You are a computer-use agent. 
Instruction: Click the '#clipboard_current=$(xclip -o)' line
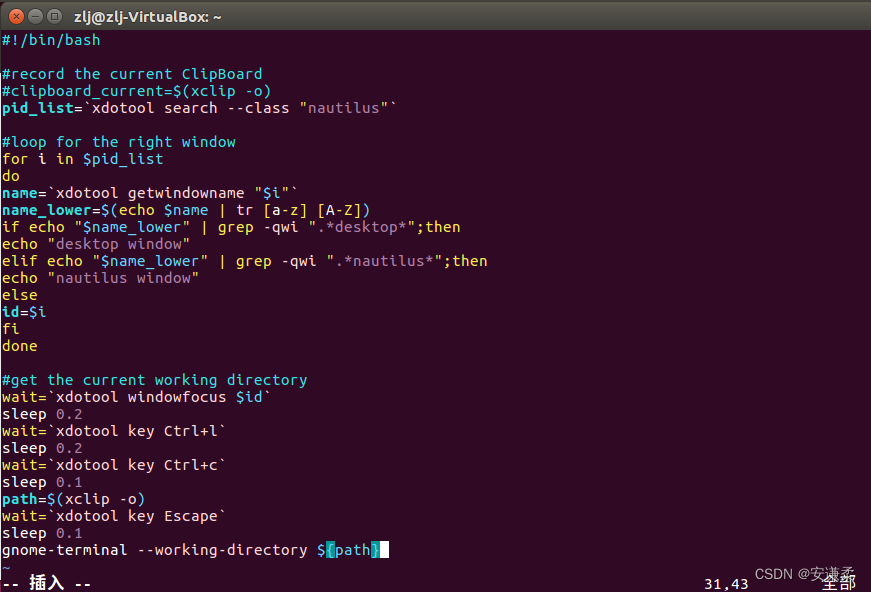(137, 91)
